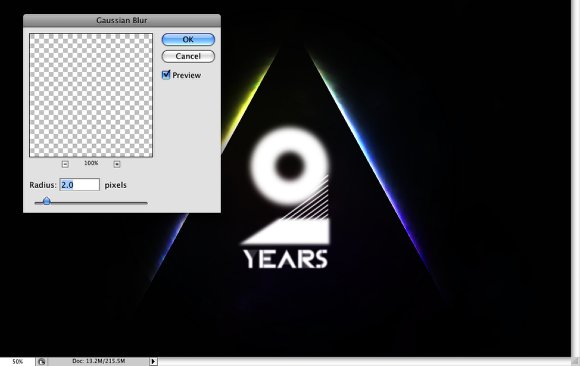Click the Gaussian Blur title bar
This screenshot has width=580, height=366.
click(x=122, y=20)
